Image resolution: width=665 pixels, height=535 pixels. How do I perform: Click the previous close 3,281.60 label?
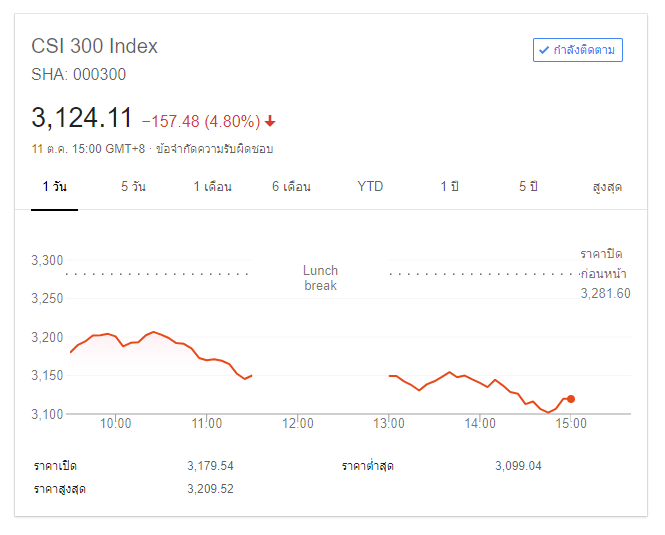pos(605,293)
